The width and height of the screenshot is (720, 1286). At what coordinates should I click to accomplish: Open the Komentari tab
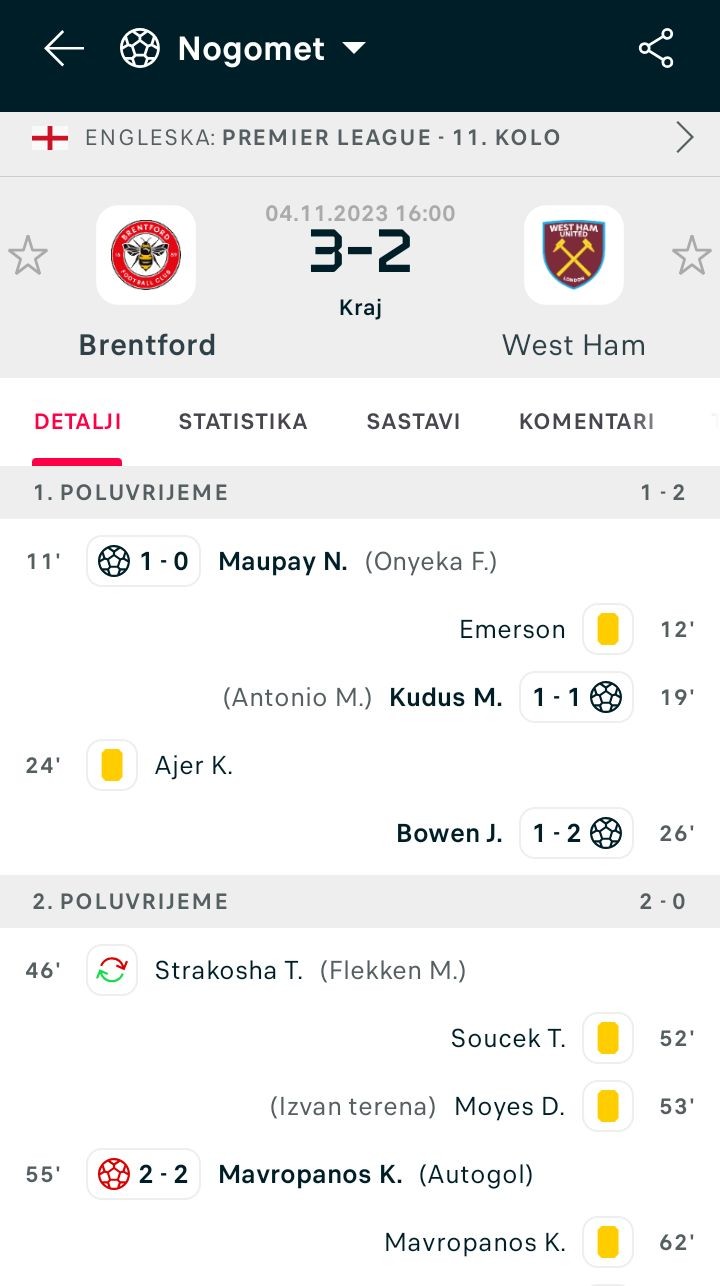(586, 422)
